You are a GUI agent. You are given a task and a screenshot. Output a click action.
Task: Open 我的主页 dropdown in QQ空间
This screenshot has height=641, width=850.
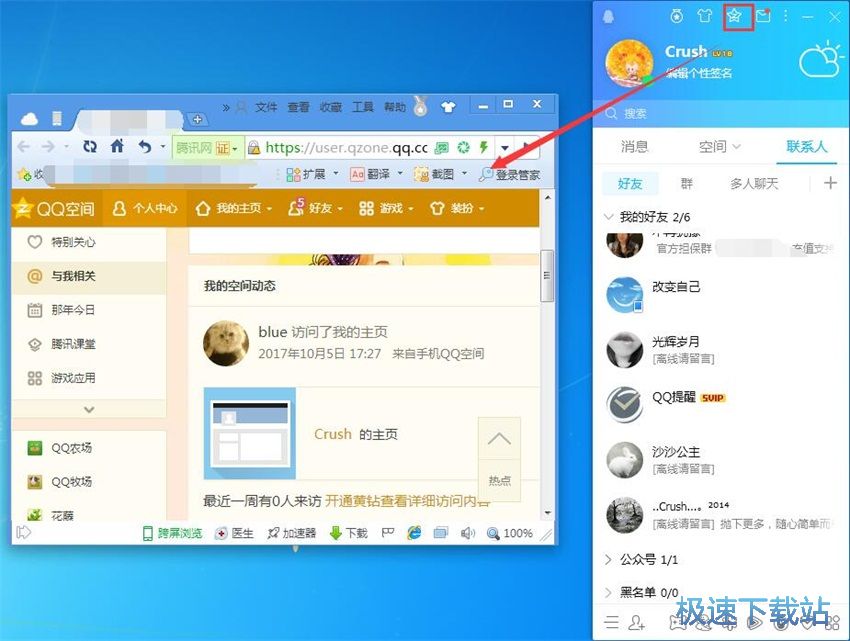point(234,208)
